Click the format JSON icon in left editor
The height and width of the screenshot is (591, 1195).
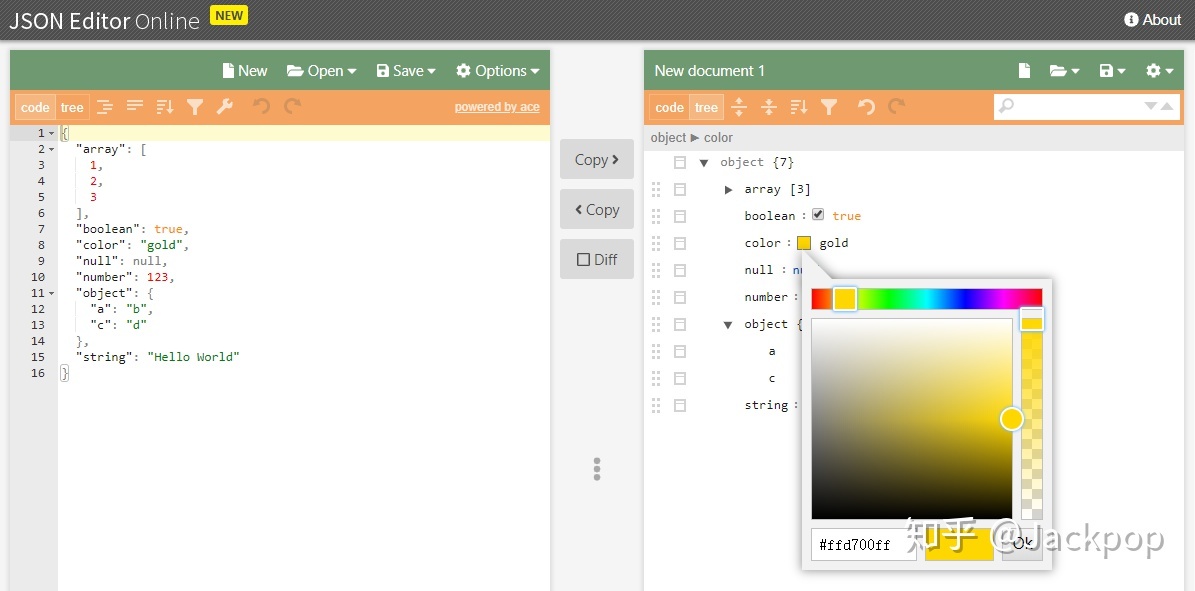click(104, 107)
